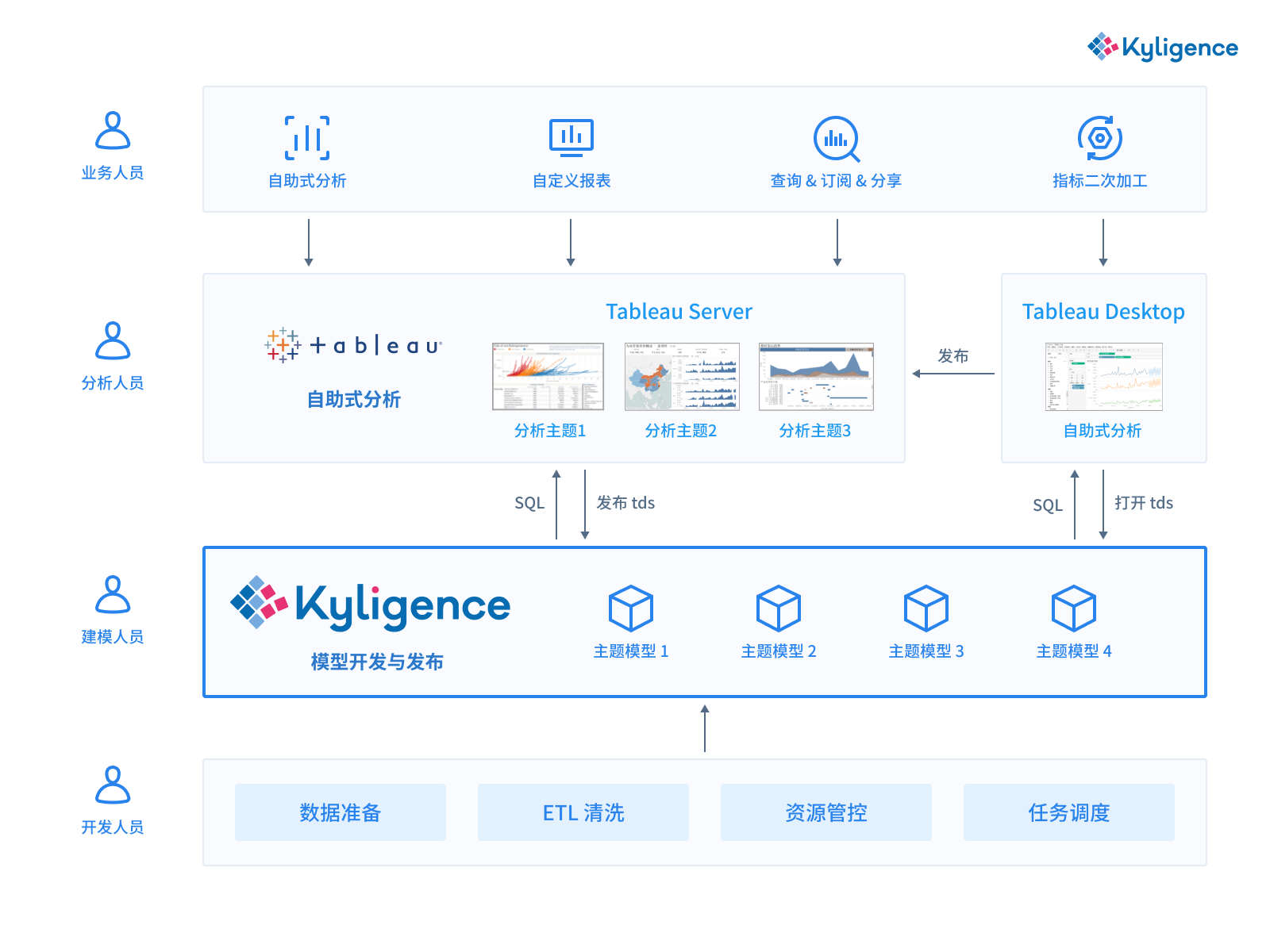Viewport: 1270px width, 952px height.
Task: Select the 主题模型 4 cube icon
Action: (x=1074, y=608)
